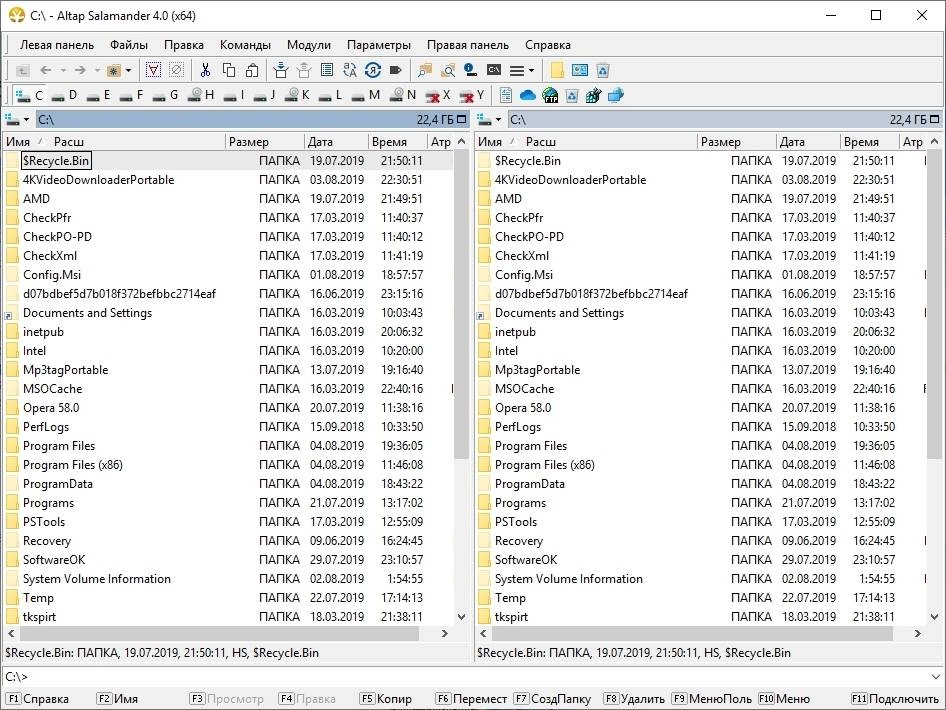
Task: Open the hot paths folder icon
Action: tap(113, 71)
